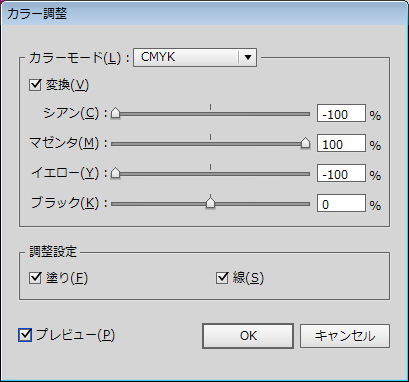Click the カラー調整 dialog title
The image size is (409, 382).
37,14
